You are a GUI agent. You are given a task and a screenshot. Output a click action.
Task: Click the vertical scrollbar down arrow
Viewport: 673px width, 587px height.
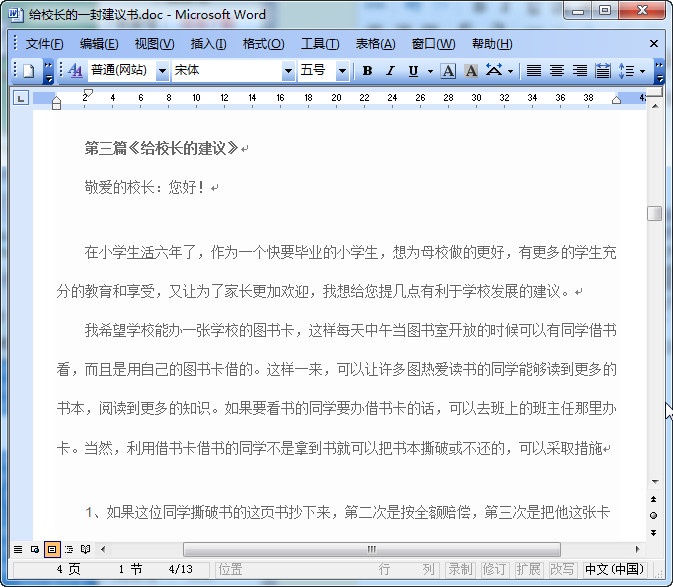tap(655, 482)
